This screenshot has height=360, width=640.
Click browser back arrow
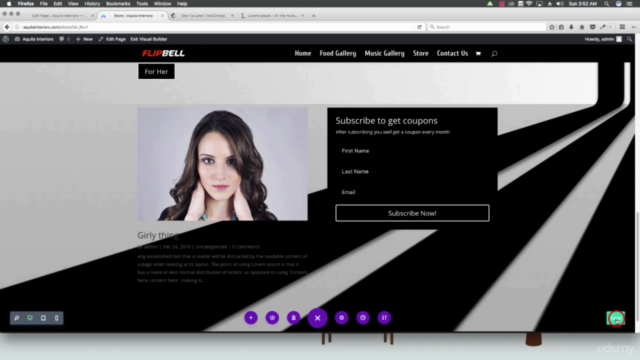[7, 27]
